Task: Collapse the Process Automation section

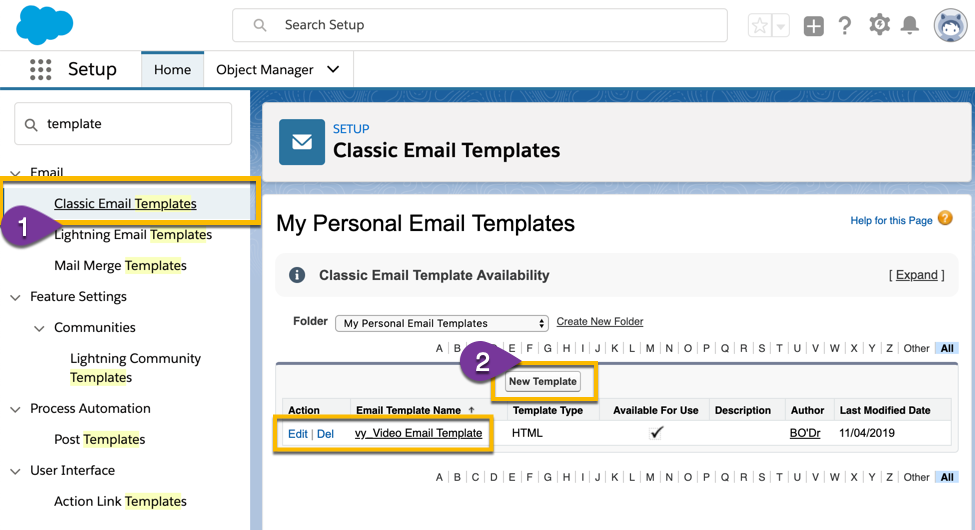Action: pyautogui.click(x=16, y=409)
